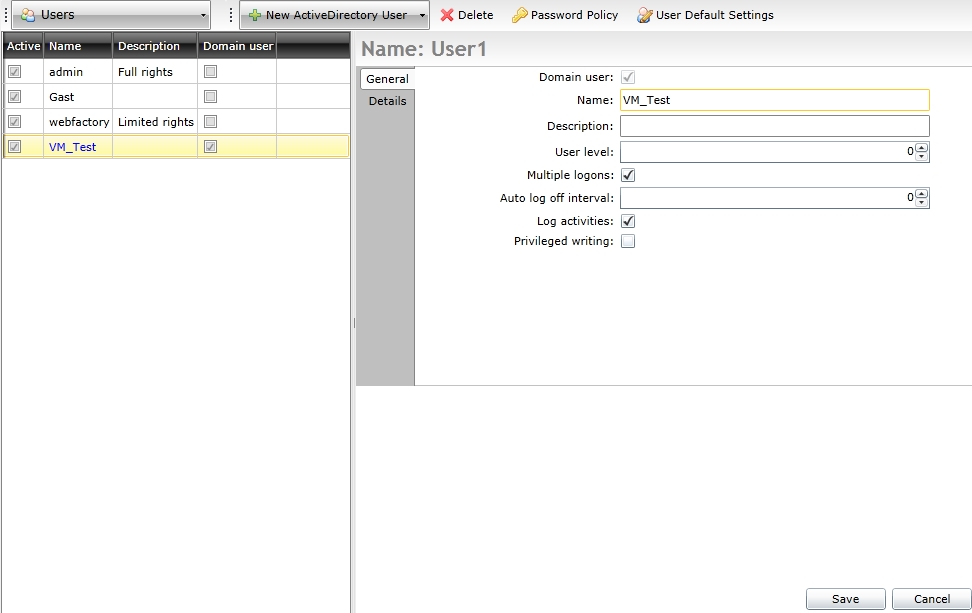Click the Users group icon in toolbar
This screenshot has width=972, height=613.
pyautogui.click(x=28, y=15)
